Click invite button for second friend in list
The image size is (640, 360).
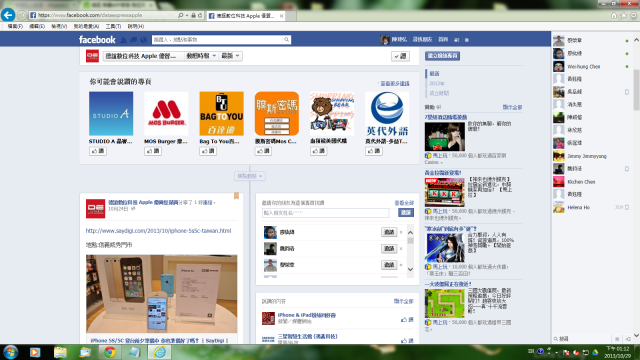tap(389, 248)
